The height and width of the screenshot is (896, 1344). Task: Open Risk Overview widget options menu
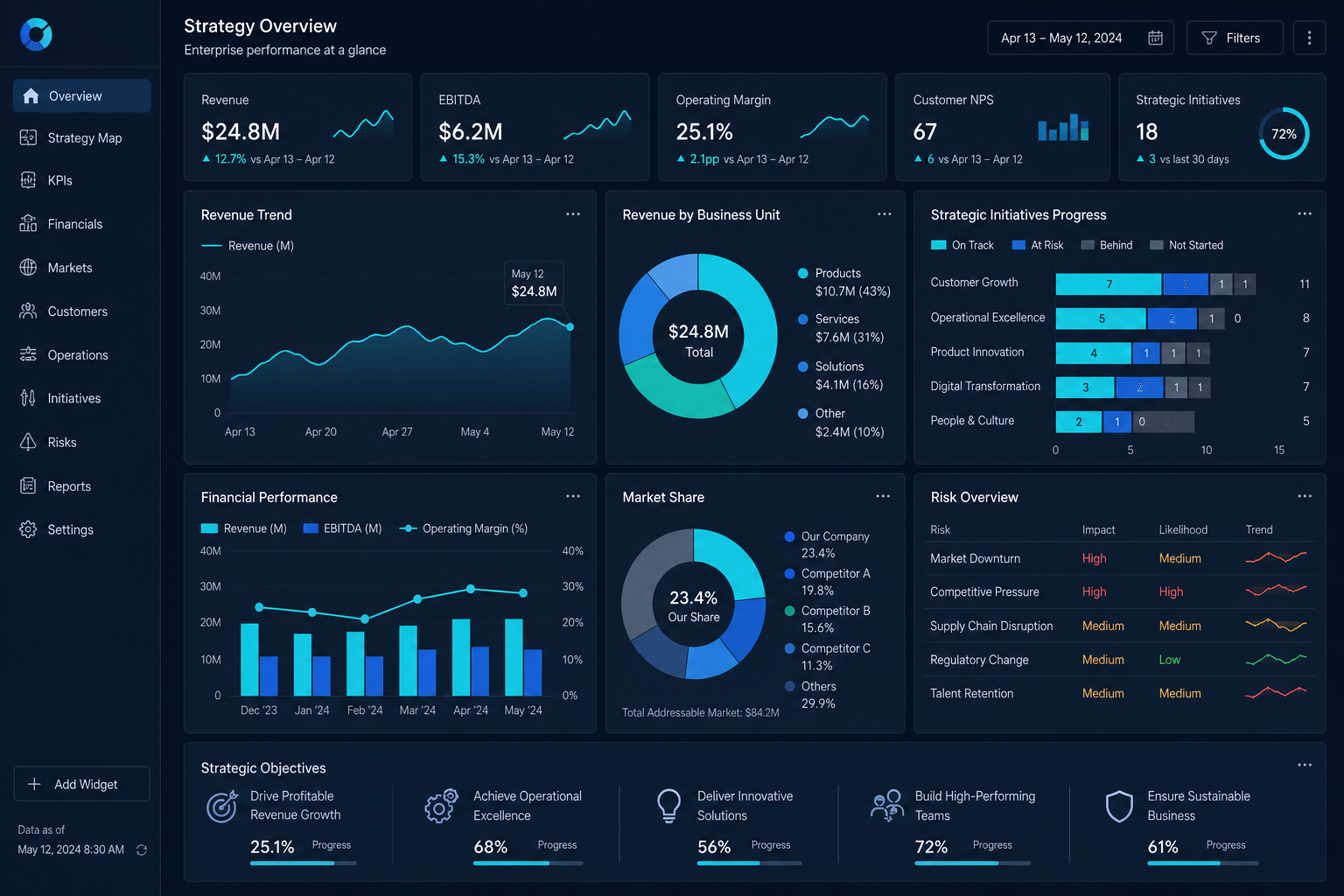pos(1305,496)
